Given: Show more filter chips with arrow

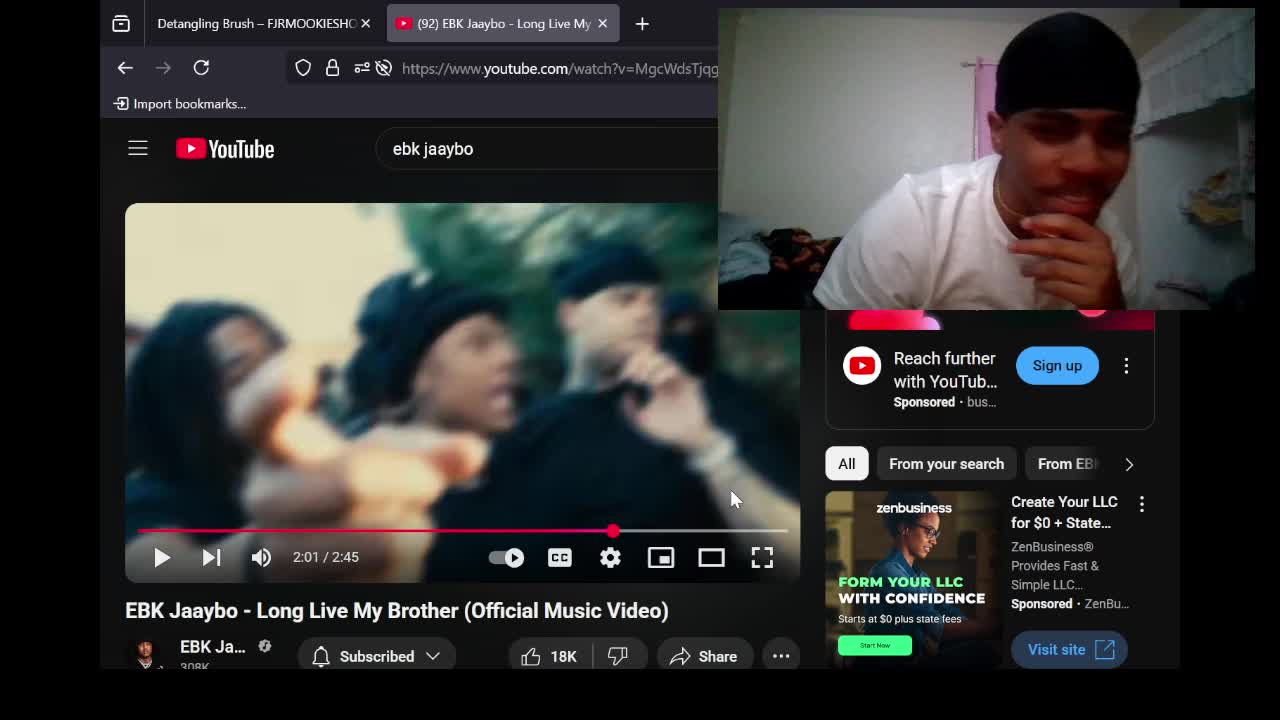Looking at the screenshot, I should click(x=1129, y=464).
